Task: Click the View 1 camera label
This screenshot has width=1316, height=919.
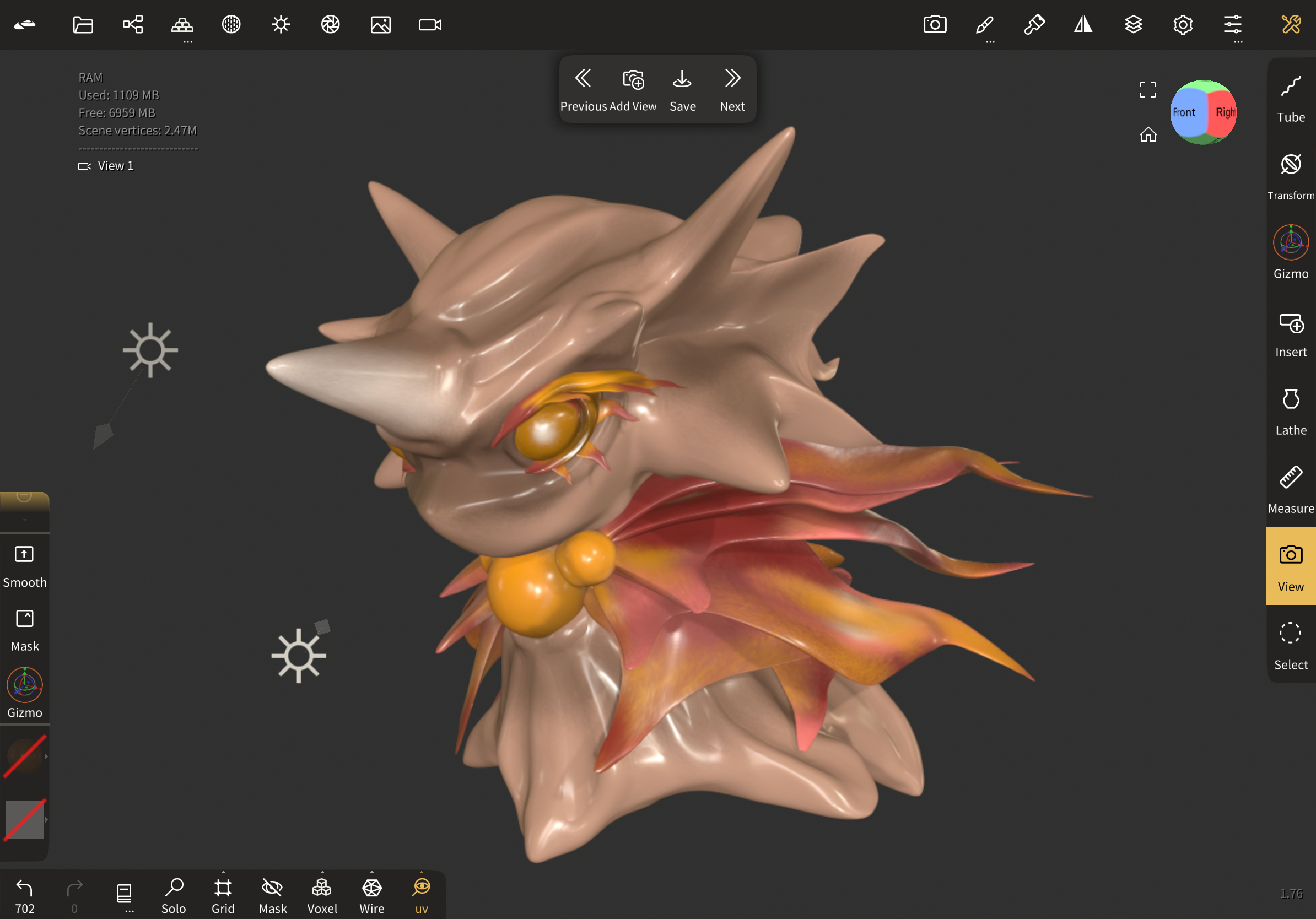Action: (x=106, y=166)
